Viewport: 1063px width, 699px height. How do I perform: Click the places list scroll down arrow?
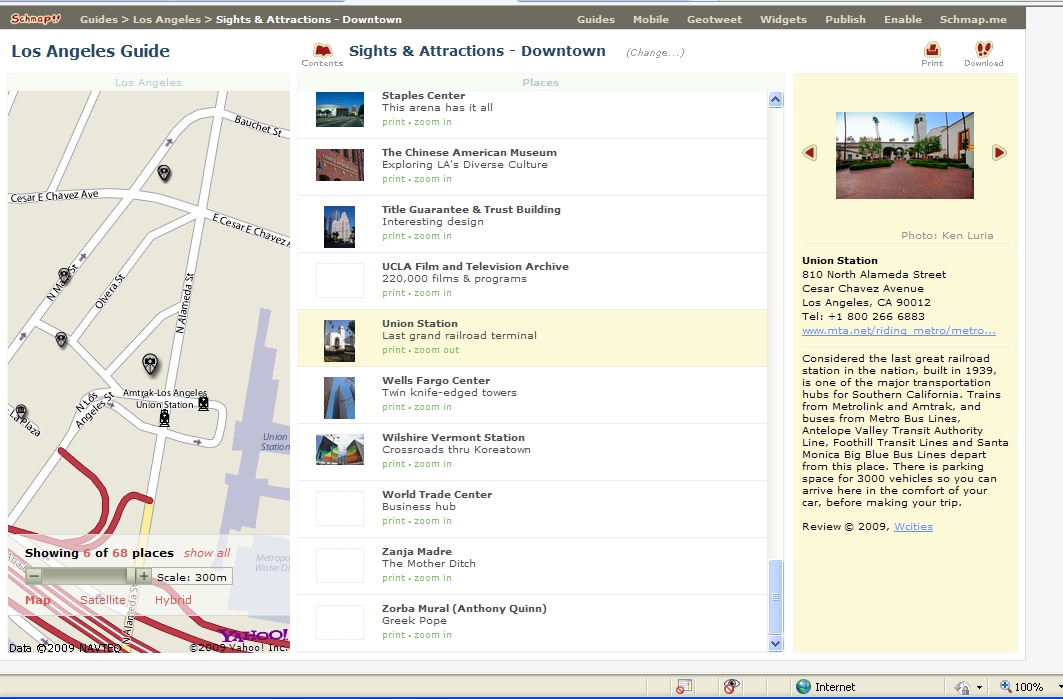pos(776,643)
